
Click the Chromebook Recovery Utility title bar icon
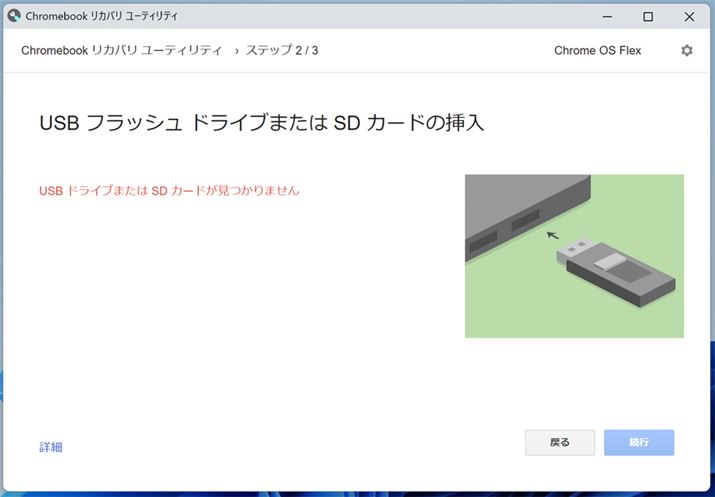click(x=14, y=16)
